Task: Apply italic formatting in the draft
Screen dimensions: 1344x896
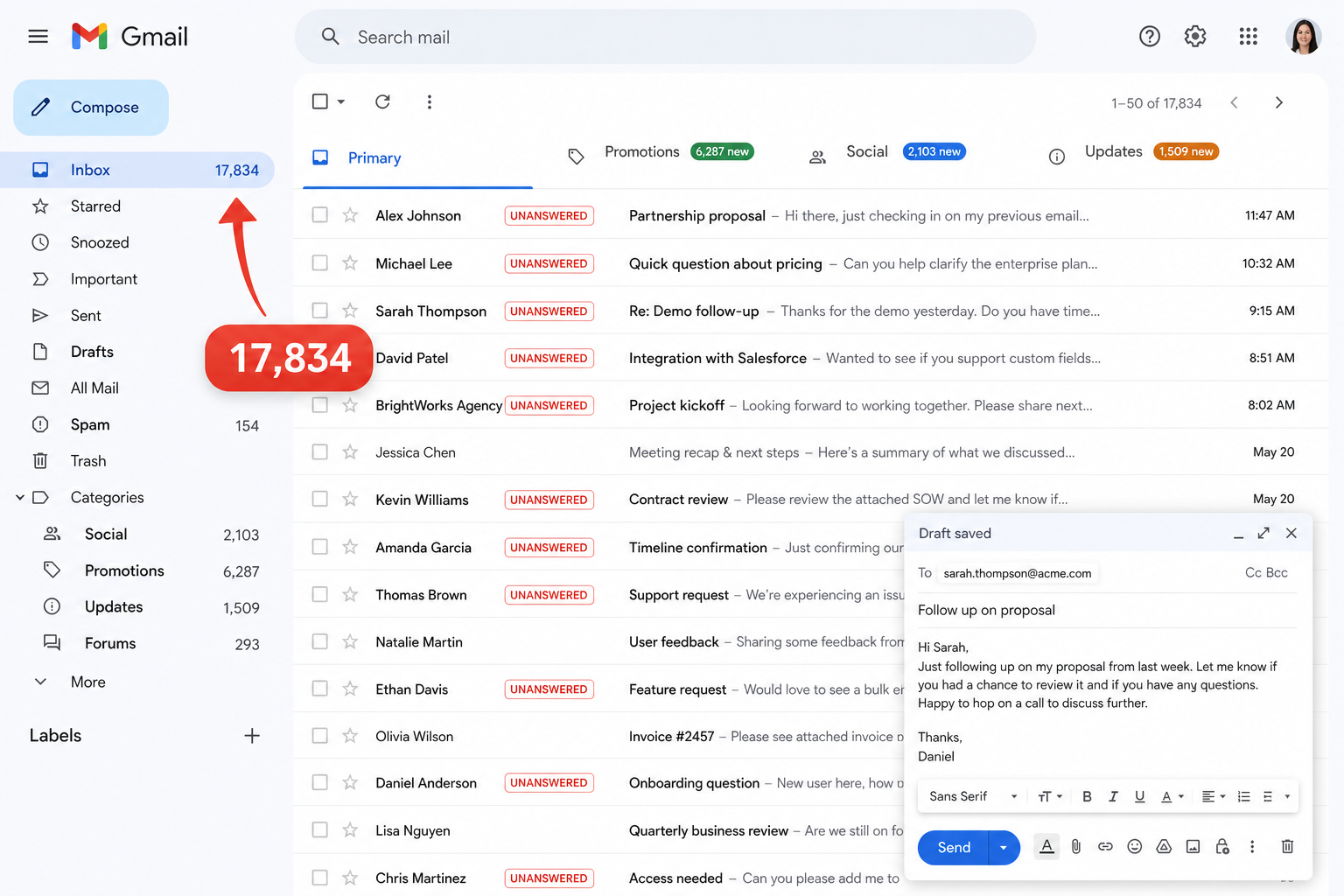Action: [x=1113, y=796]
